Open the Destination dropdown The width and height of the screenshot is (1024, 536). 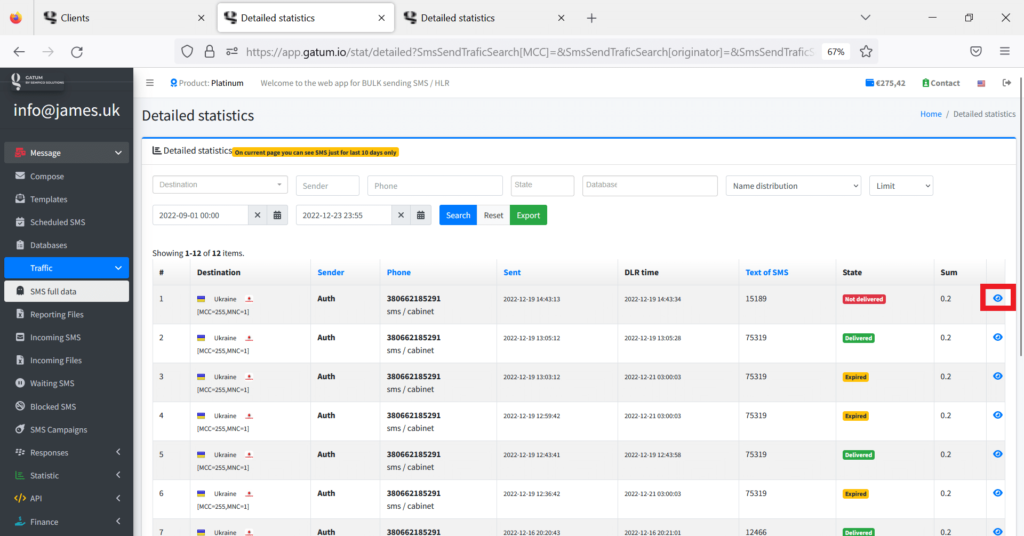pos(220,185)
